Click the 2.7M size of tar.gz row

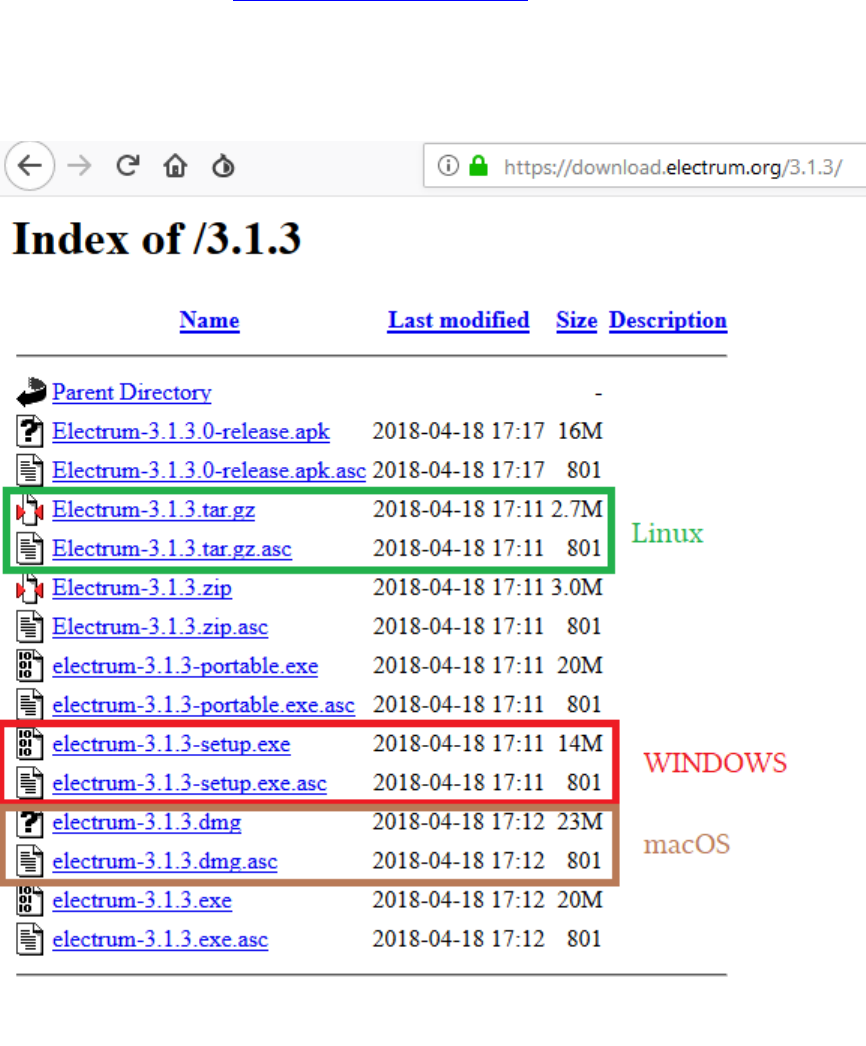pyautogui.click(x=577, y=509)
